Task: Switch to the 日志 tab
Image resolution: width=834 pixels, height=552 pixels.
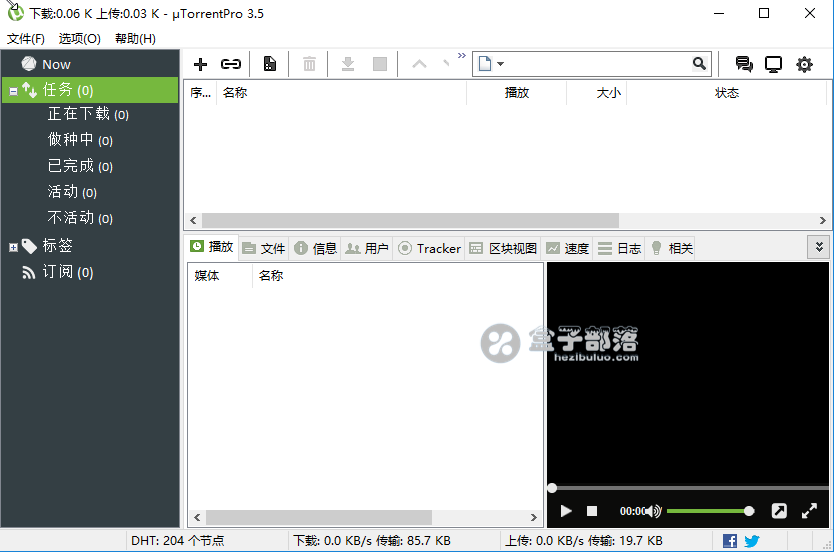Action: [x=620, y=248]
